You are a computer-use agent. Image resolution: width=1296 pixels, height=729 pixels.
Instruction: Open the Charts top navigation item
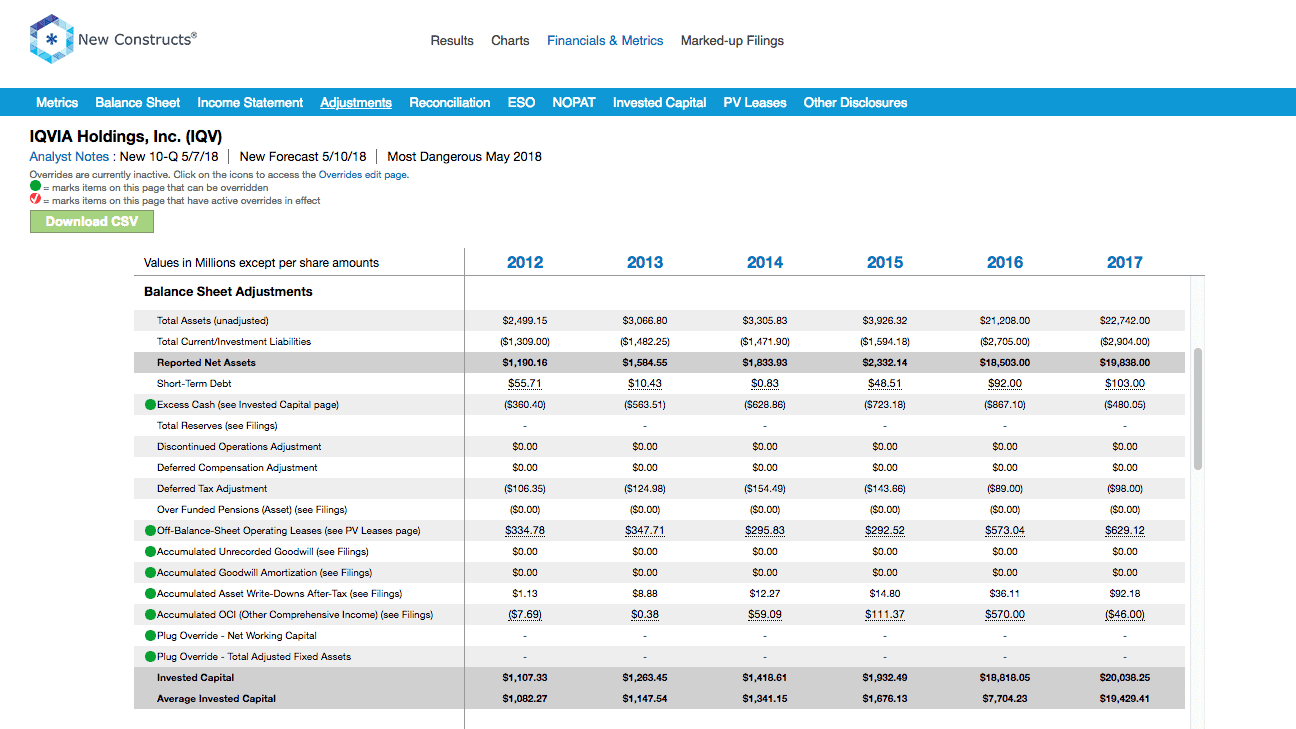point(510,41)
